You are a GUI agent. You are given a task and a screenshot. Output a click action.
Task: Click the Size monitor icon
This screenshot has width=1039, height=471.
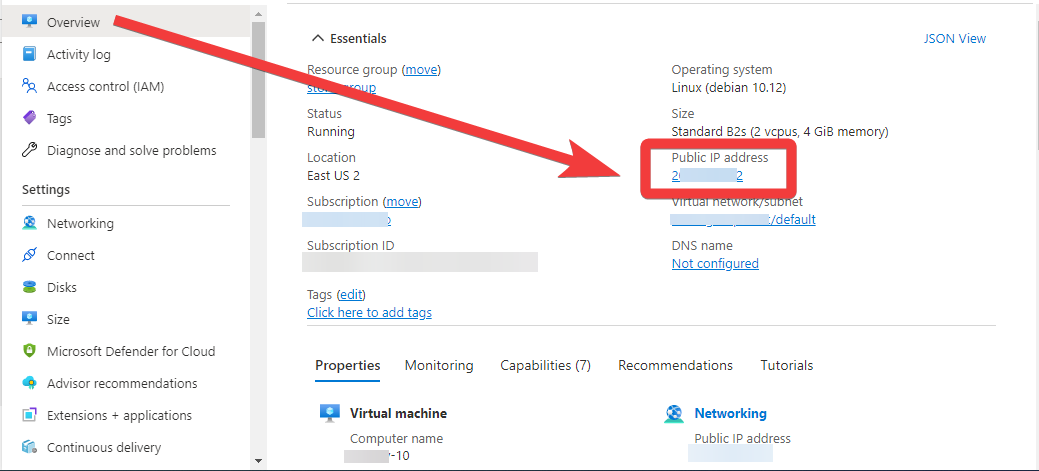click(x=29, y=319)
